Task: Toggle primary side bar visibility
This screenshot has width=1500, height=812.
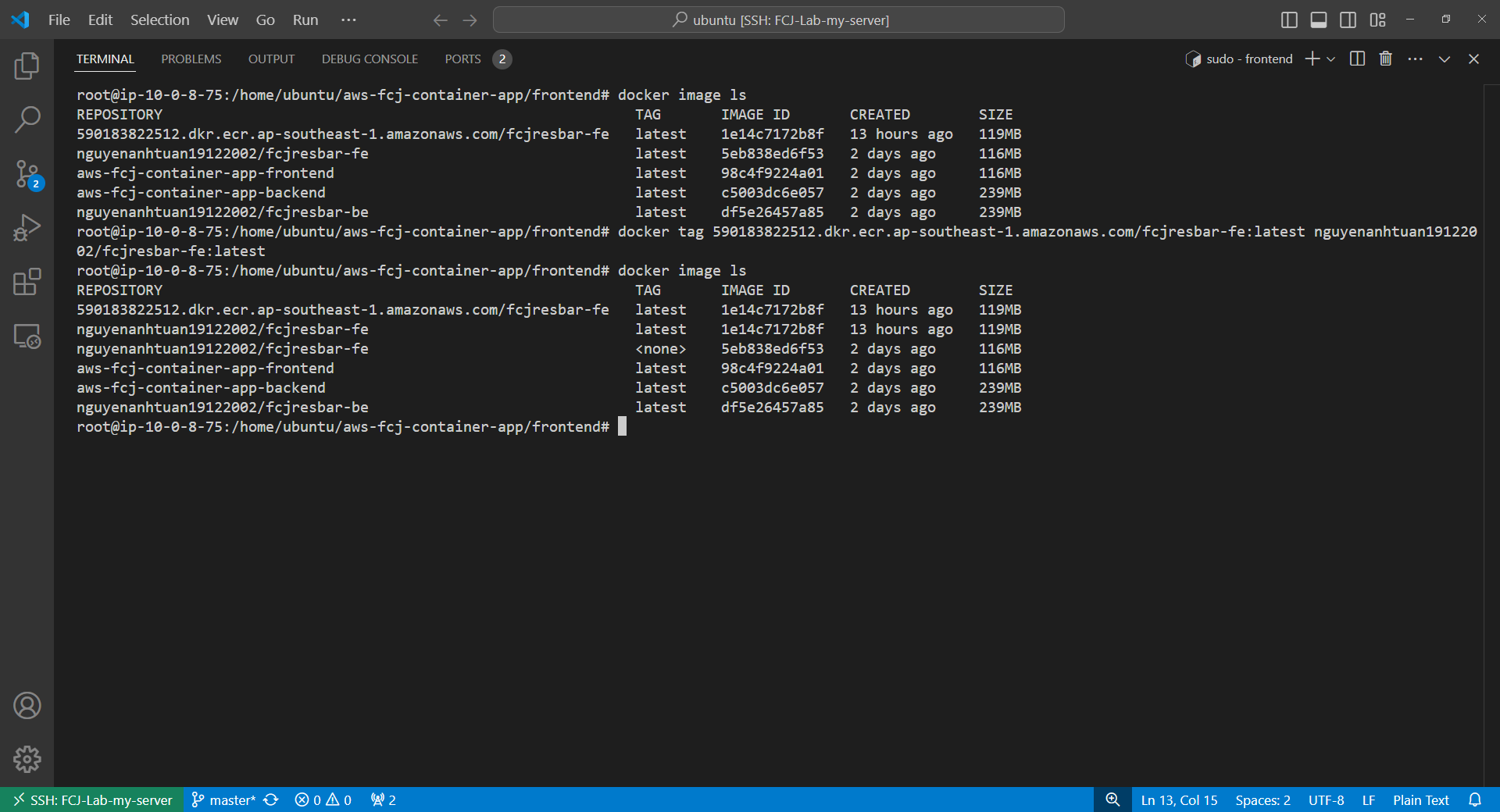Action: point(1290,20)
